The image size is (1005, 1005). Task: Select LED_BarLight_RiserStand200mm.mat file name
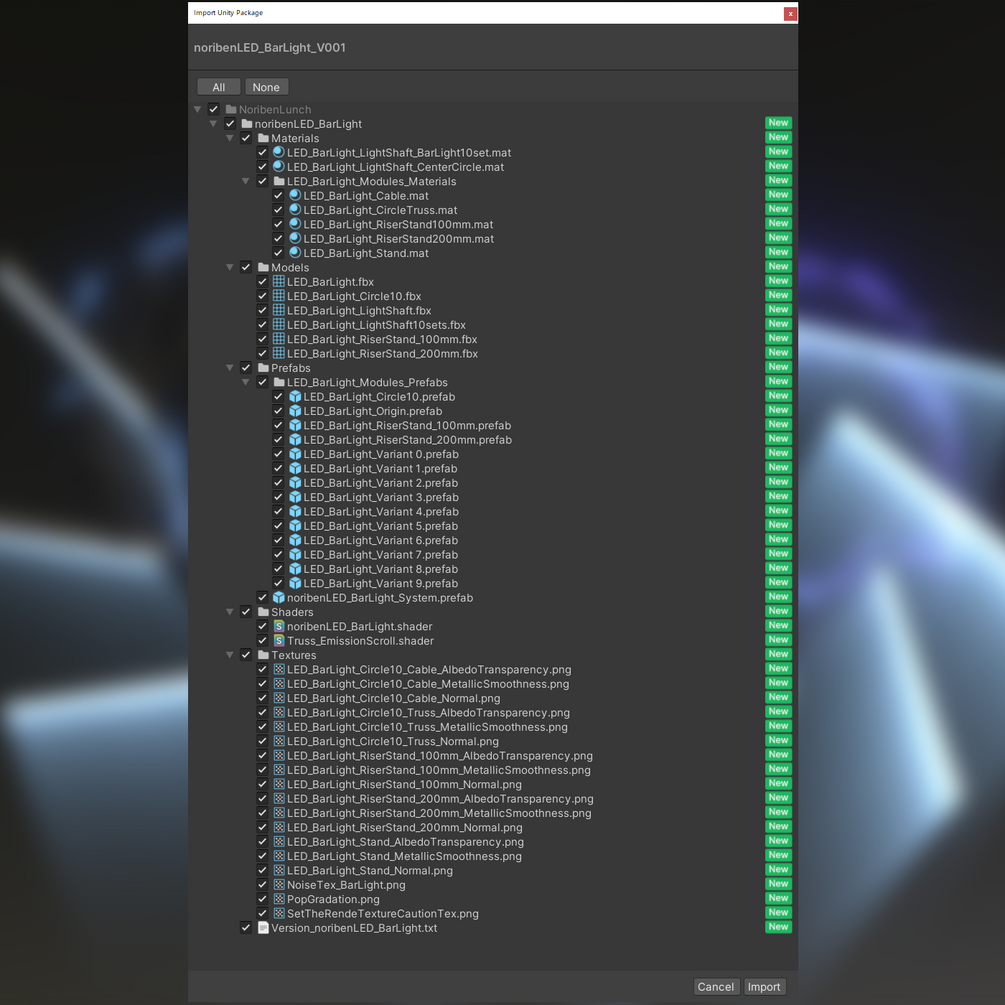[399, 239]
